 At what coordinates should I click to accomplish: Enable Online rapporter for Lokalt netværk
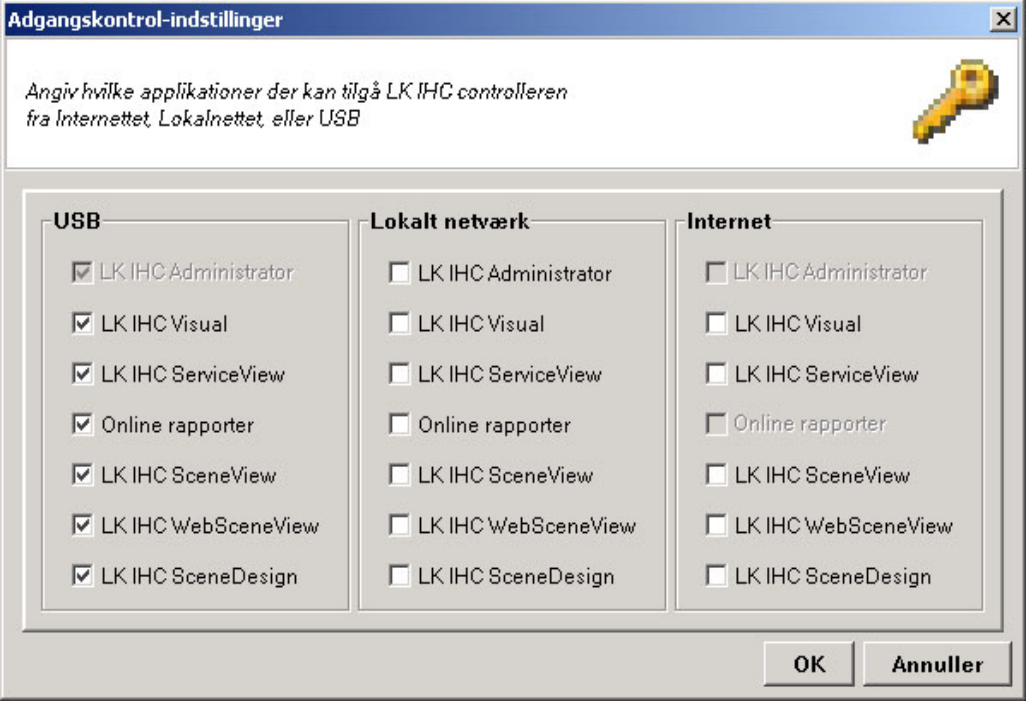tap(400, 425)
